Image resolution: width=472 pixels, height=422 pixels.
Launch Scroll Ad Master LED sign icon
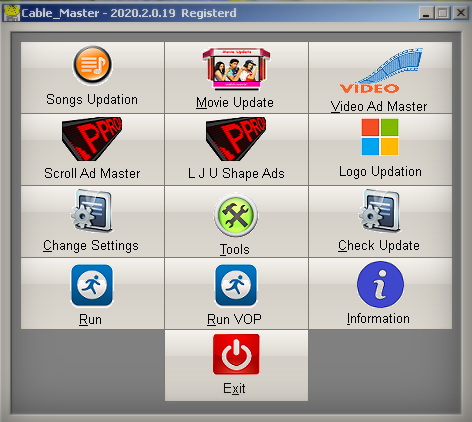92,139
